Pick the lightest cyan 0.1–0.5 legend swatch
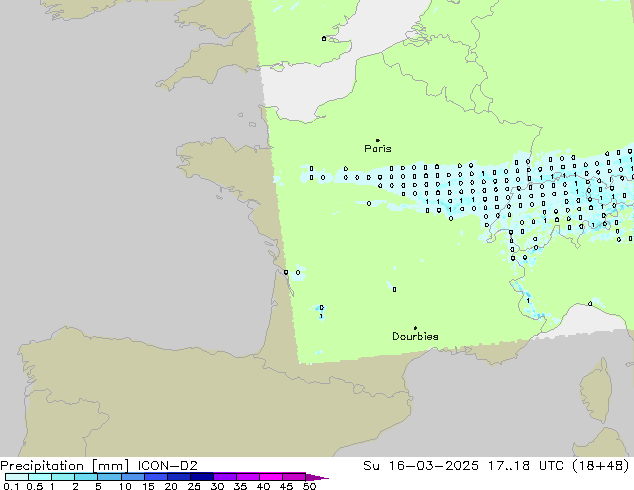This screenshot has height=490, width=634. [17, 477]
